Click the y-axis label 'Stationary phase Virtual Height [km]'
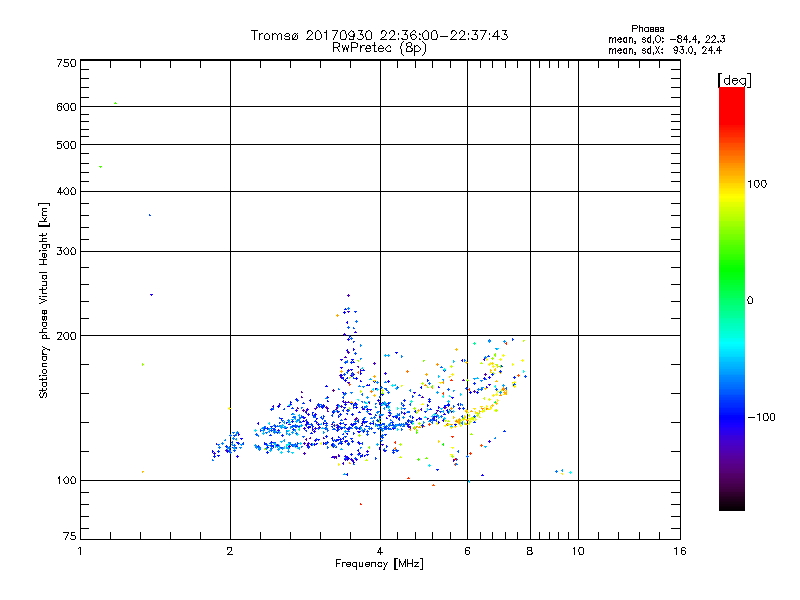The image size is (800, 600). [44, 301]
